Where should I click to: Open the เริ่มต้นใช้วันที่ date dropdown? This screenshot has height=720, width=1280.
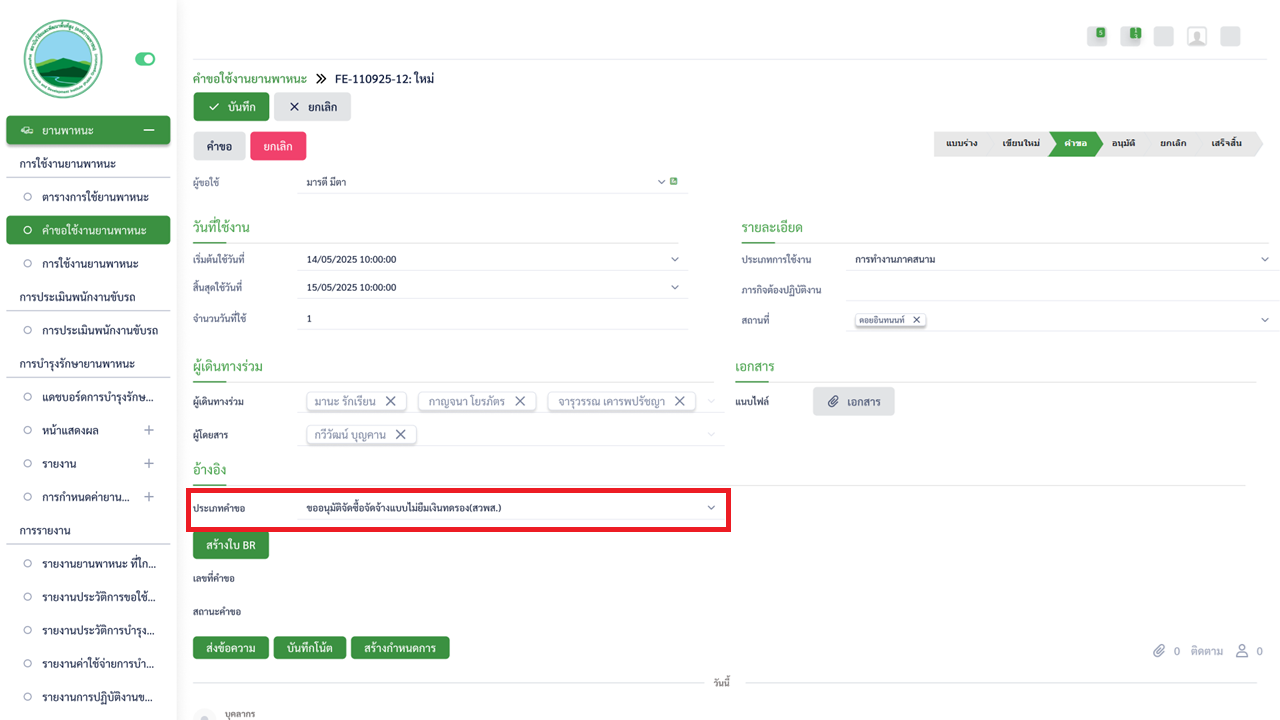point(675,259)
